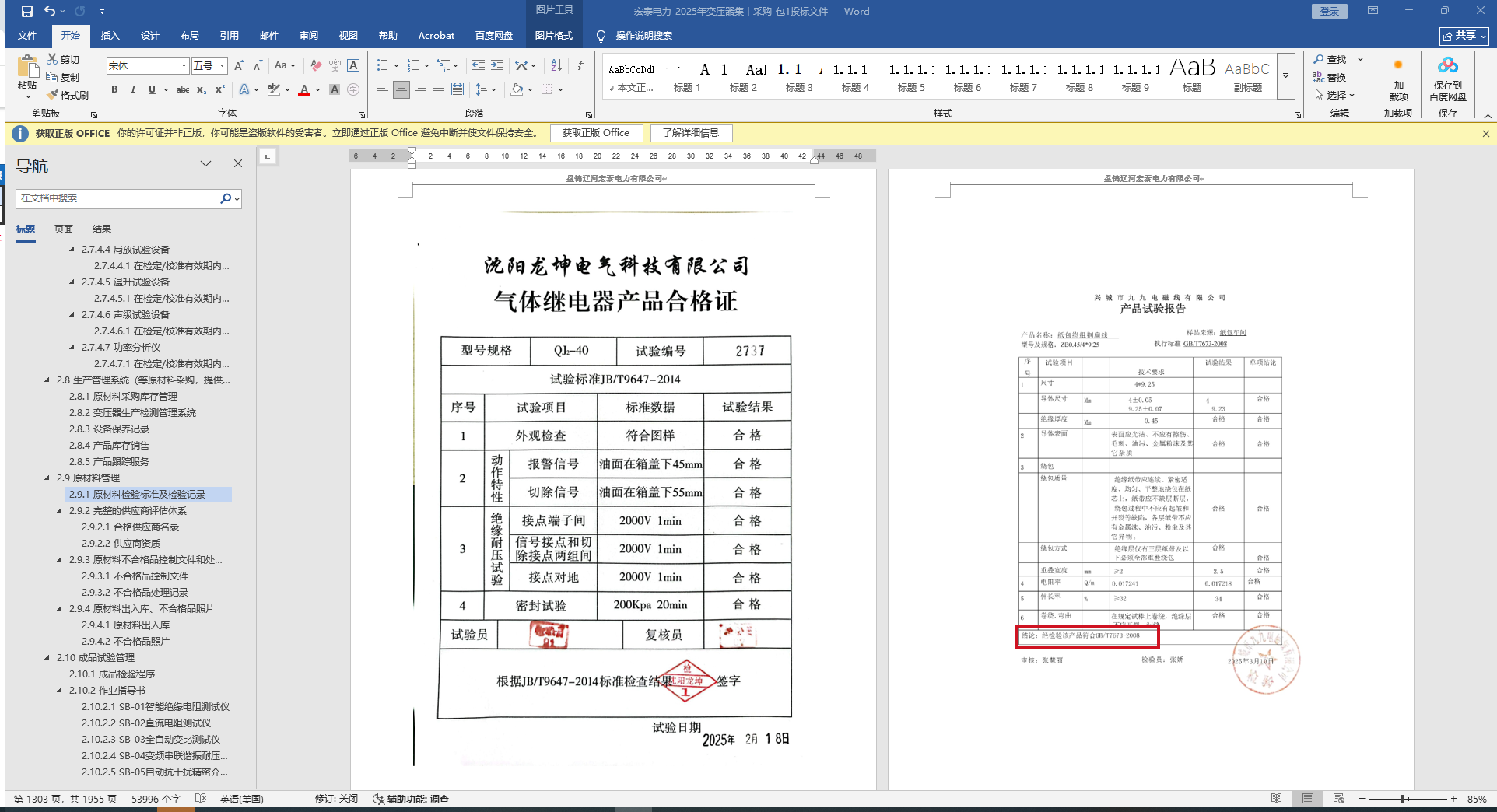
Task: Toggle italic formatting
Action: click(x=133, y=90)
